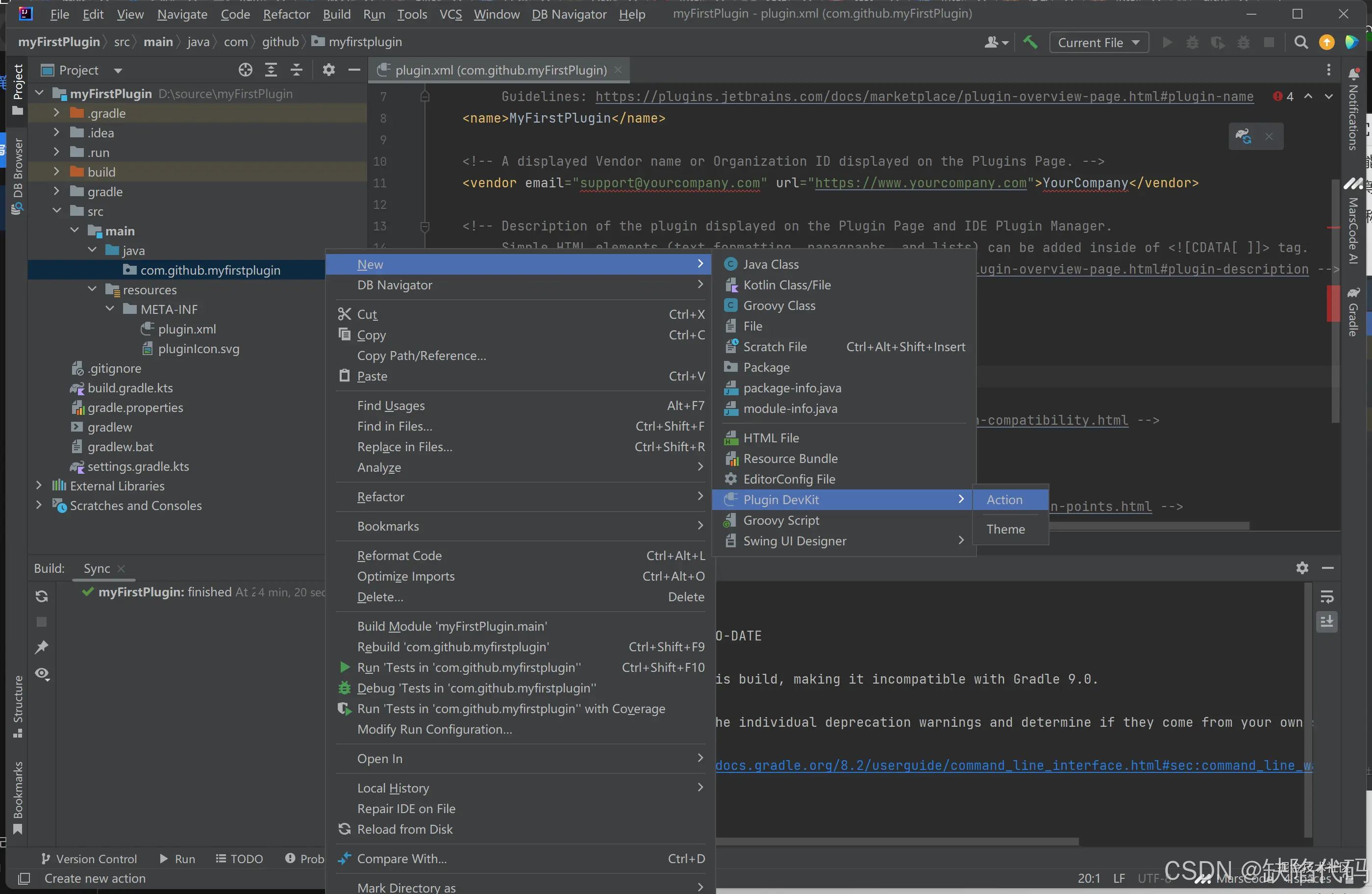Click Expand All in Project panel
1372x894 pixels.
click(271, 70)
